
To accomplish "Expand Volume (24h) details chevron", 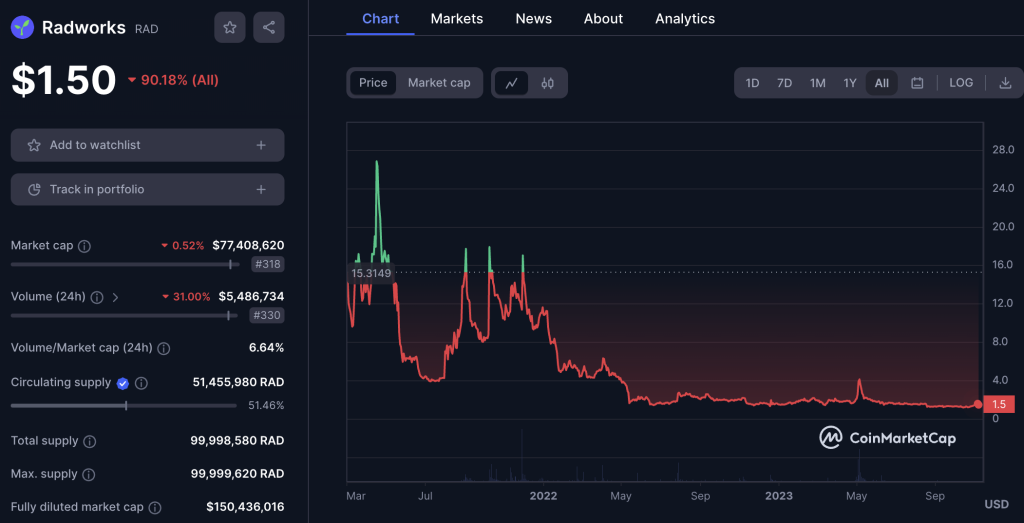I will [115, 297].
